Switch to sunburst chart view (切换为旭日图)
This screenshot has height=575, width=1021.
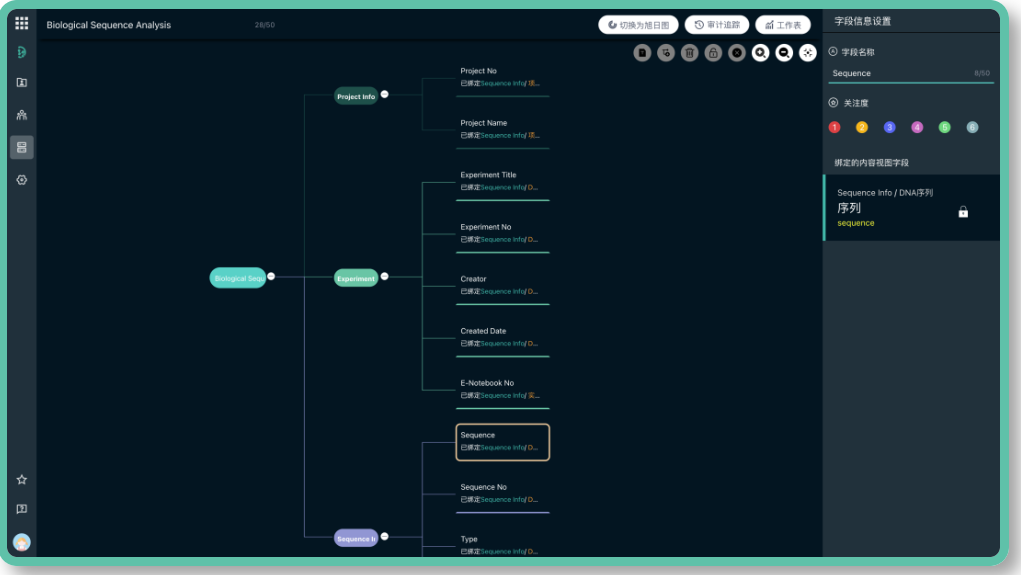638,25
